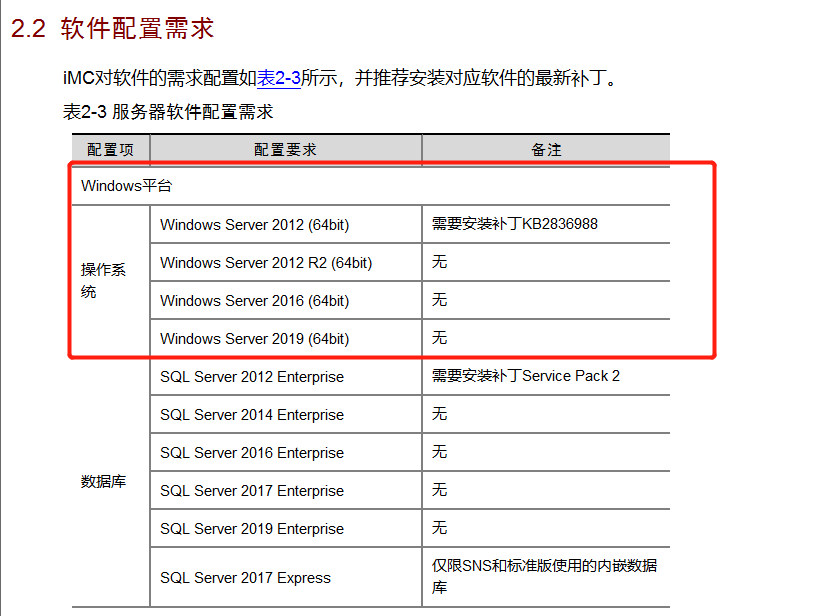Click the 备注 column header
Viewport: 840px width, 616px height.
click(546, 149)
